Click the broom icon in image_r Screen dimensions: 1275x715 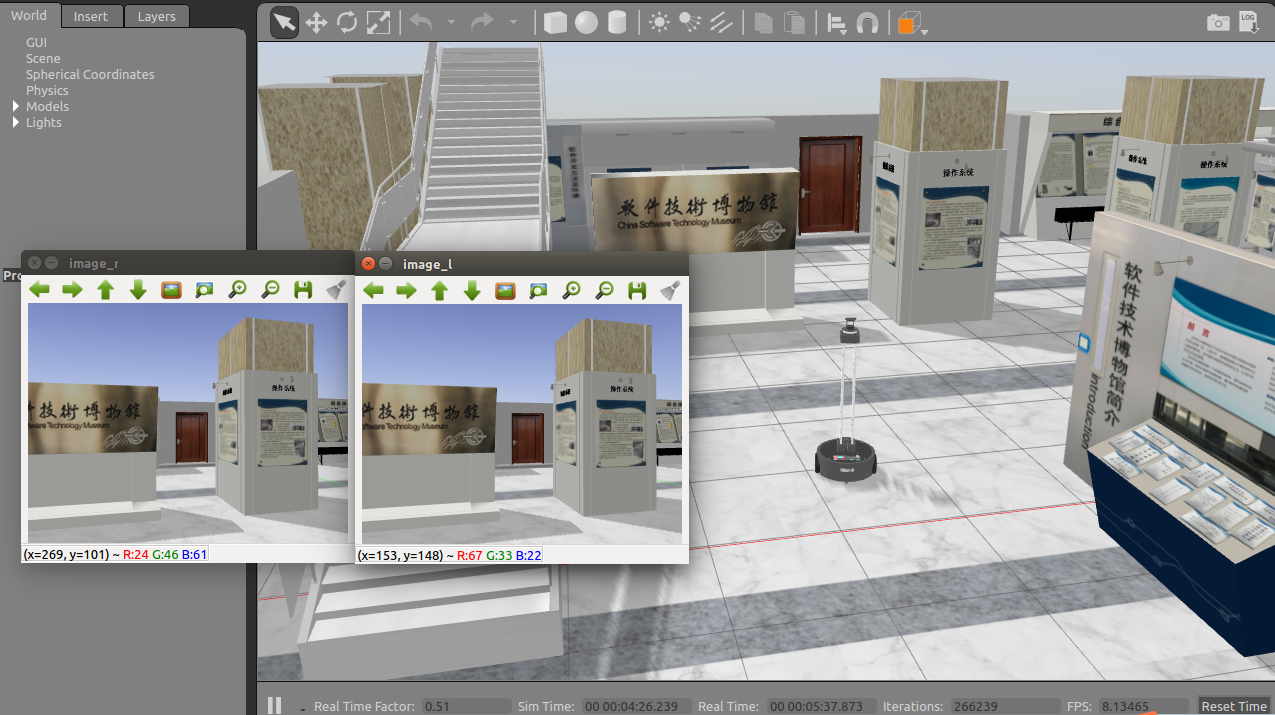336,290
